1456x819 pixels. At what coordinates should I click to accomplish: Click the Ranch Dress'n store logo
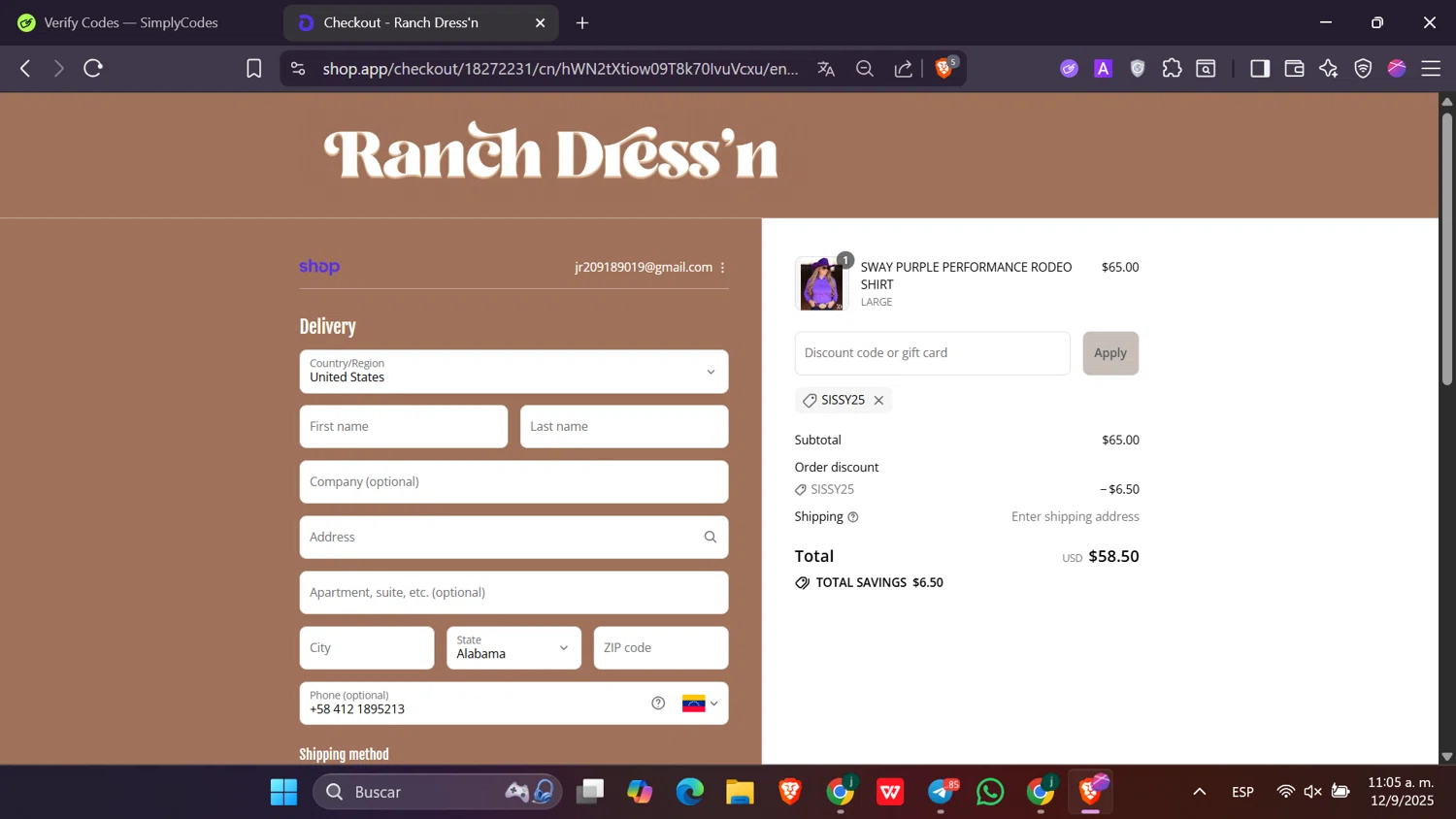[550, 151]
